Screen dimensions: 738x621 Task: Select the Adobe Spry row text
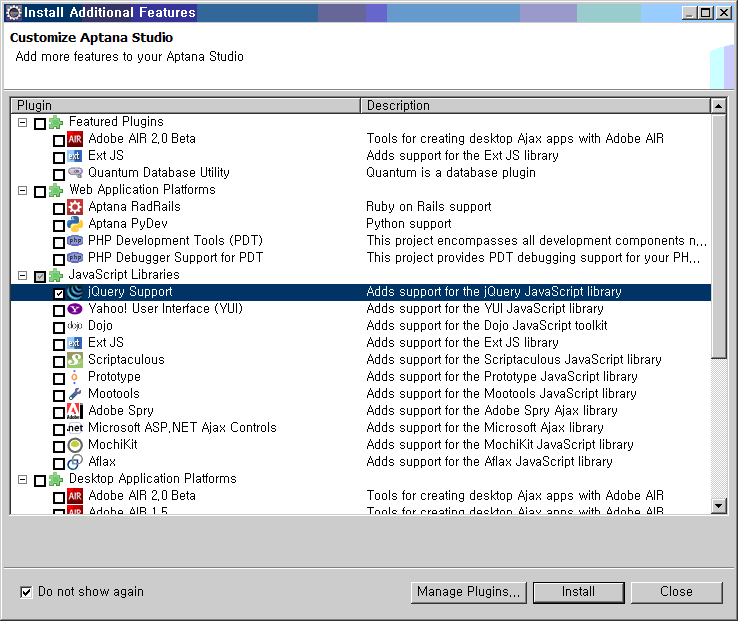(x=121, y=411)
